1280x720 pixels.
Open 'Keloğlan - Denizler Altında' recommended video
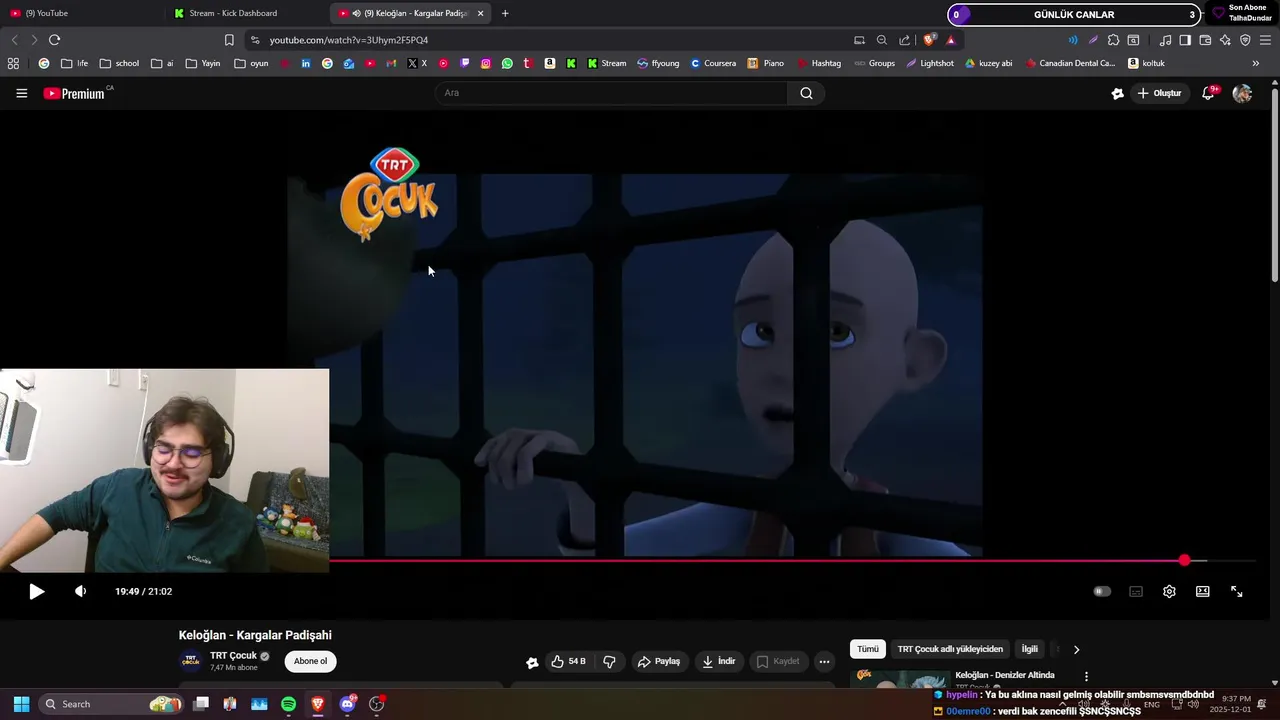1005,675
